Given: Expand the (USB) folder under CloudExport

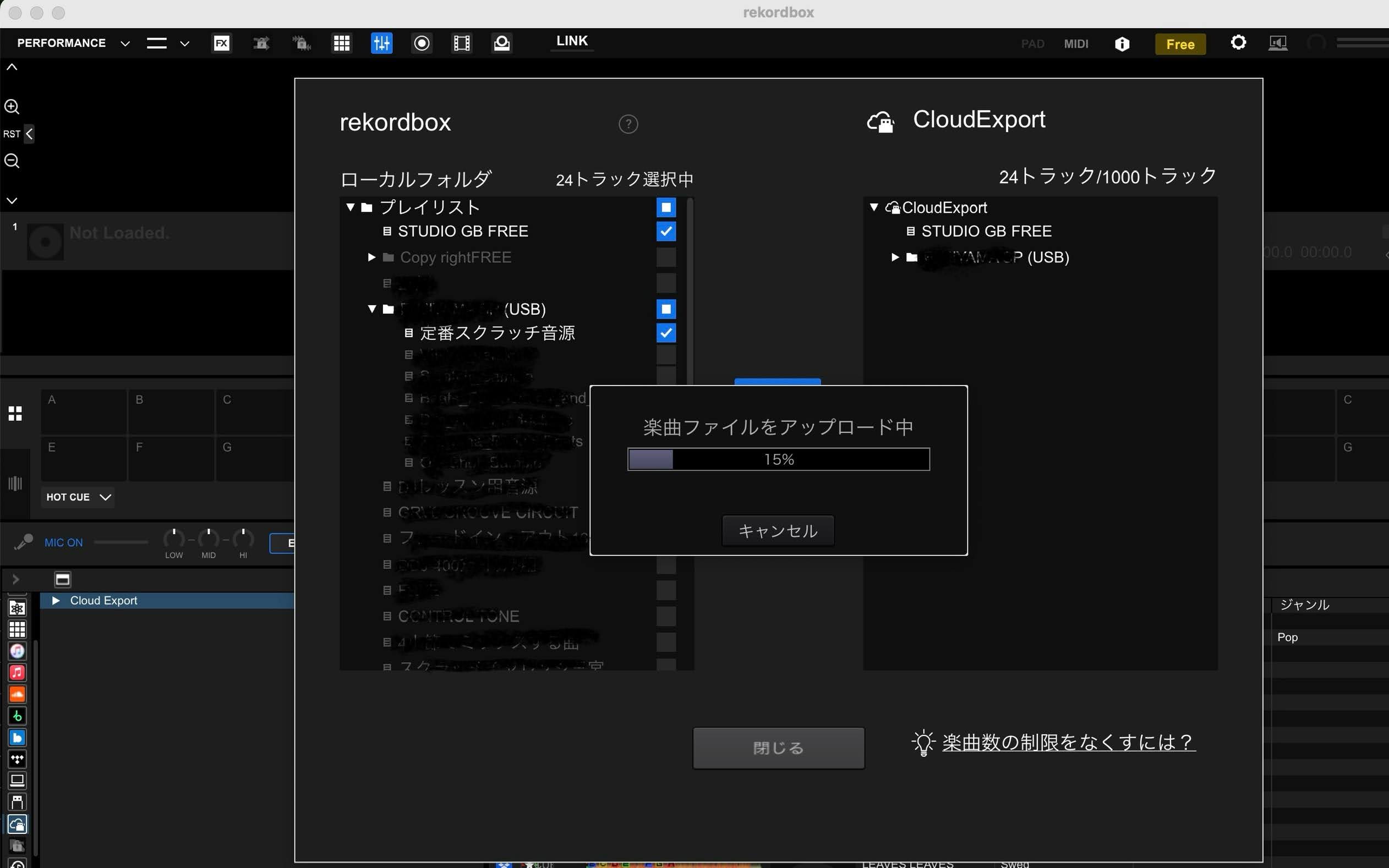Looking at the screenshot, I should click(895, 257).
